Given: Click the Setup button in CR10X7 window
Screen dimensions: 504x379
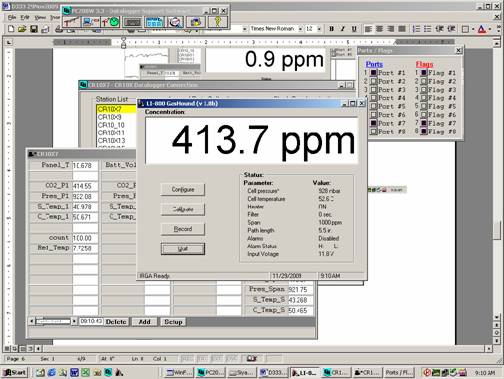Looking at the screenshot, I should point(173,322).
